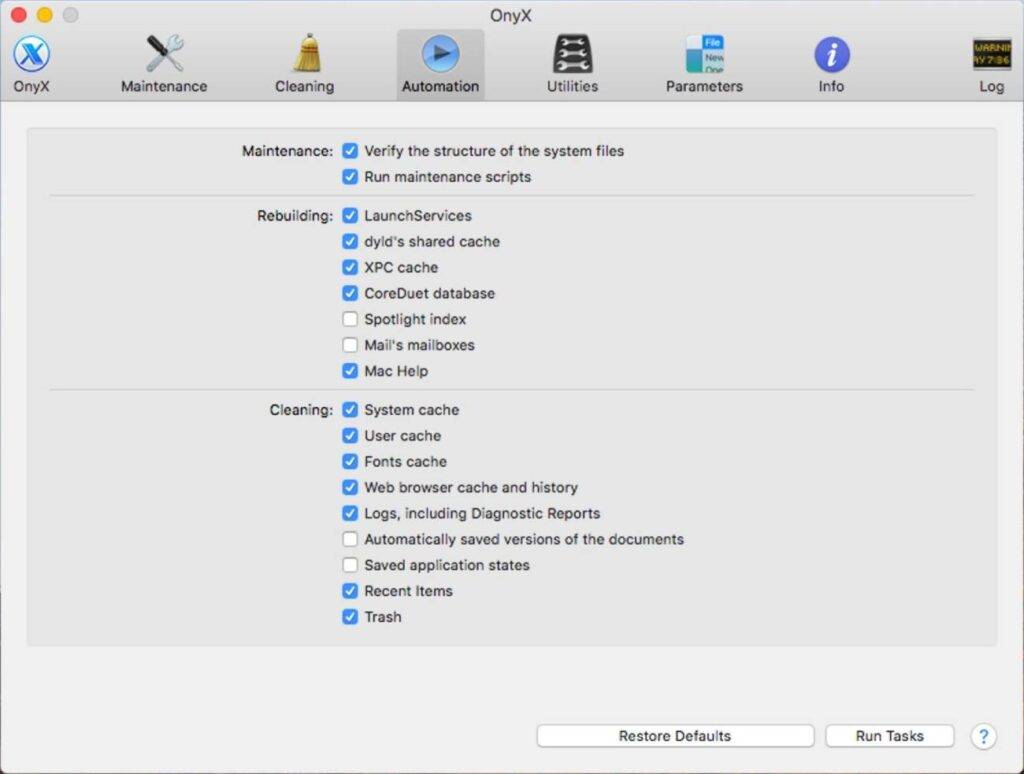Open the Info icon
The height and width of the screenshot is (774, 1024).
pyautogui.click(x=831, y=54)
